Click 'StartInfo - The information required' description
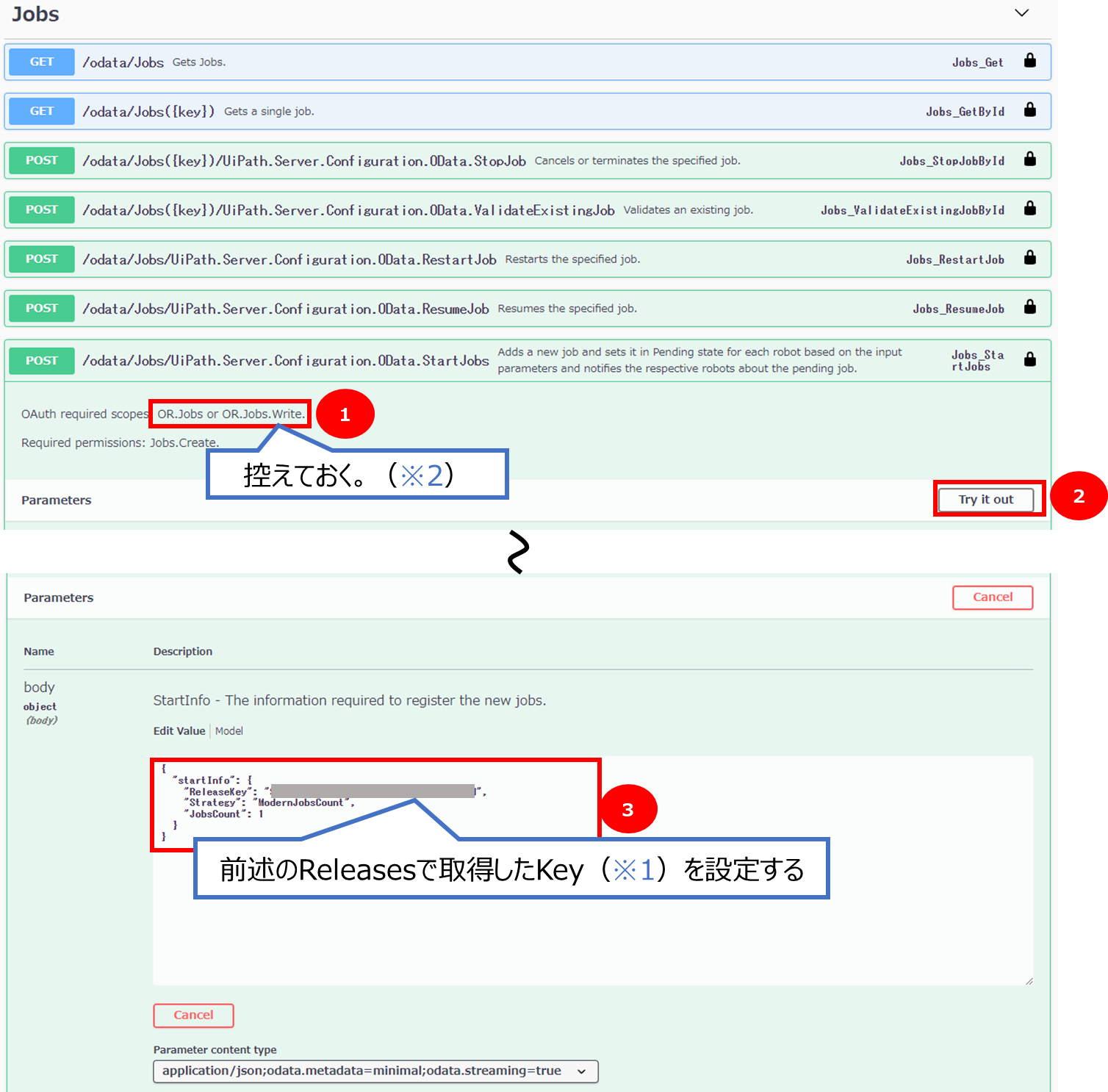The width and height of the screenshot is (1108, 1092). click(x=350, y=700)
